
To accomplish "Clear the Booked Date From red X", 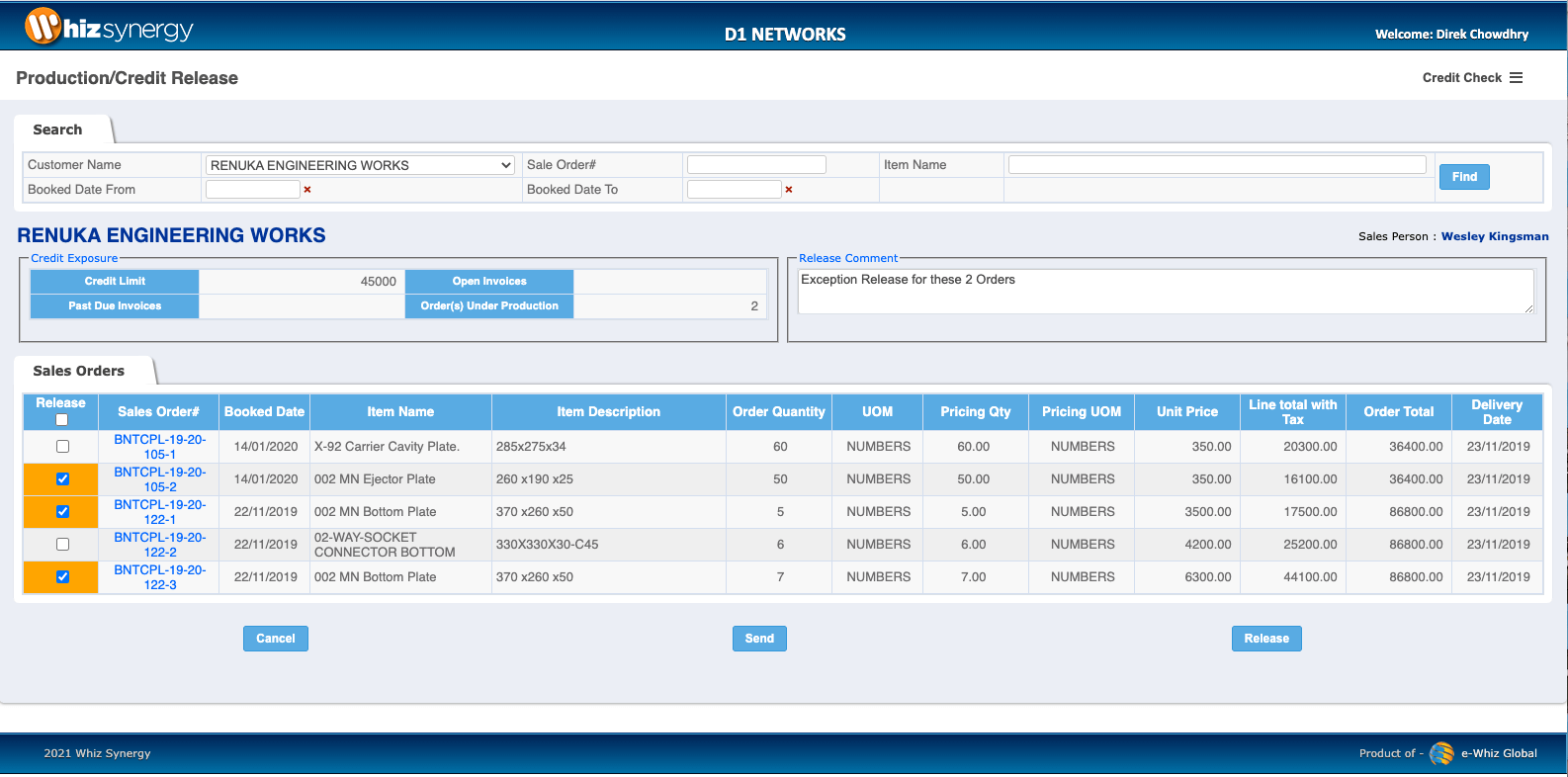I will (x=307, y=190).
